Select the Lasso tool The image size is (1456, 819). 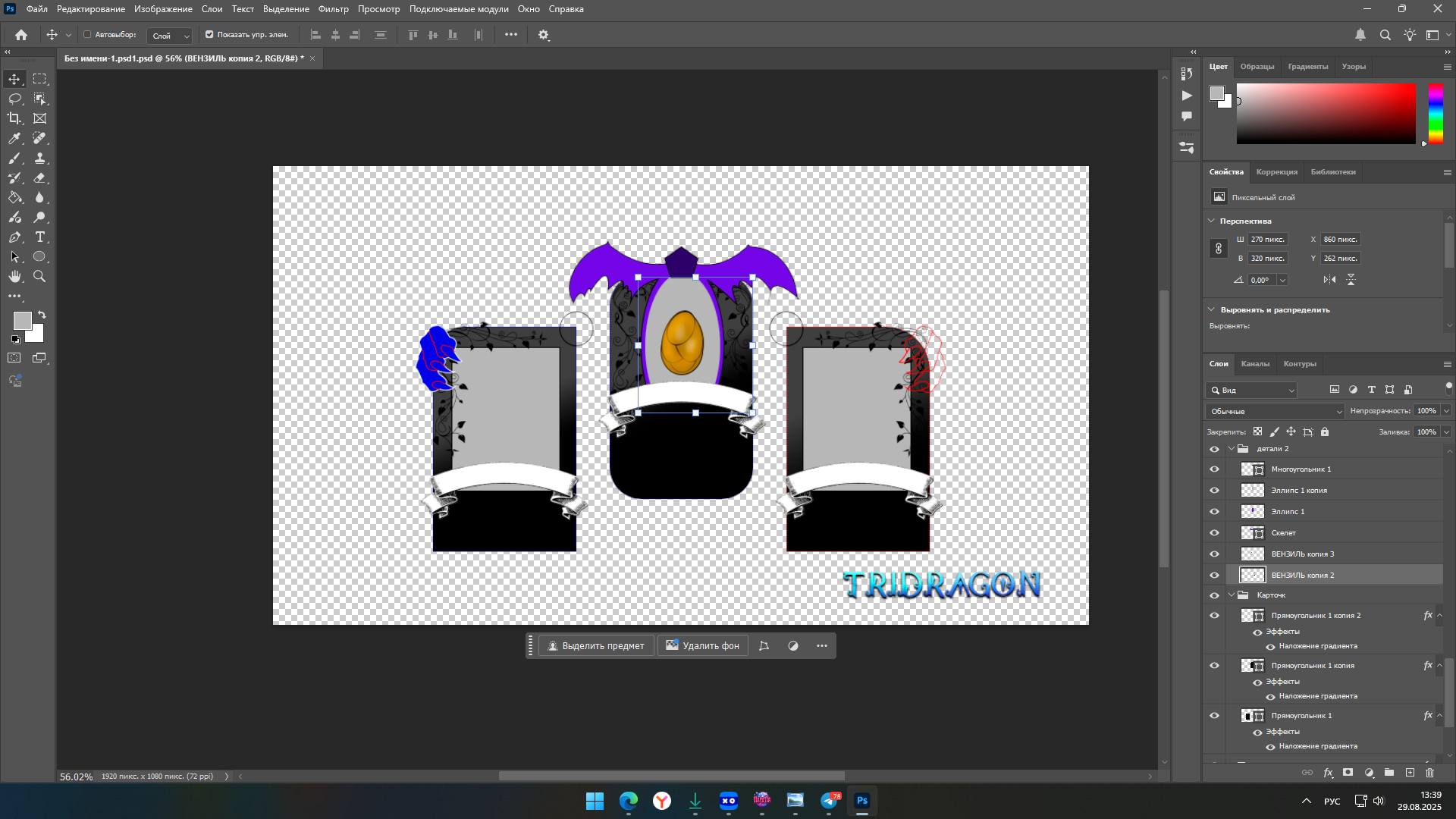click(14, 99)
